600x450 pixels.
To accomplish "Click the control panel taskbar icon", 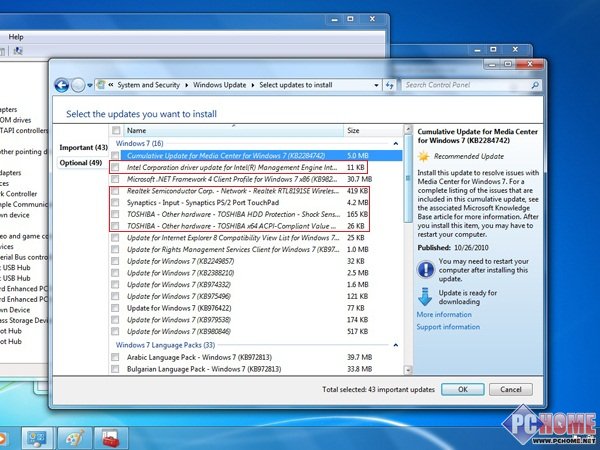I will (x=37, y=439).
